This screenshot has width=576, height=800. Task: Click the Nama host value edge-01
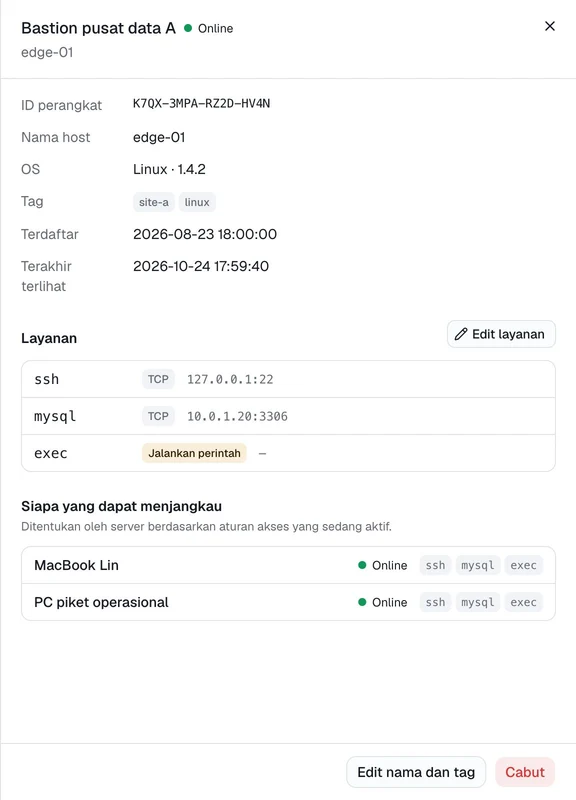(x=159, y=137)
